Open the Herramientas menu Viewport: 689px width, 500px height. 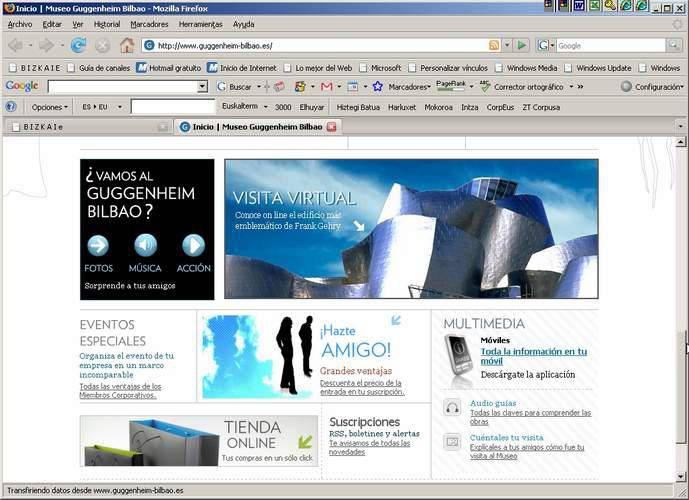tap(200, 25)
